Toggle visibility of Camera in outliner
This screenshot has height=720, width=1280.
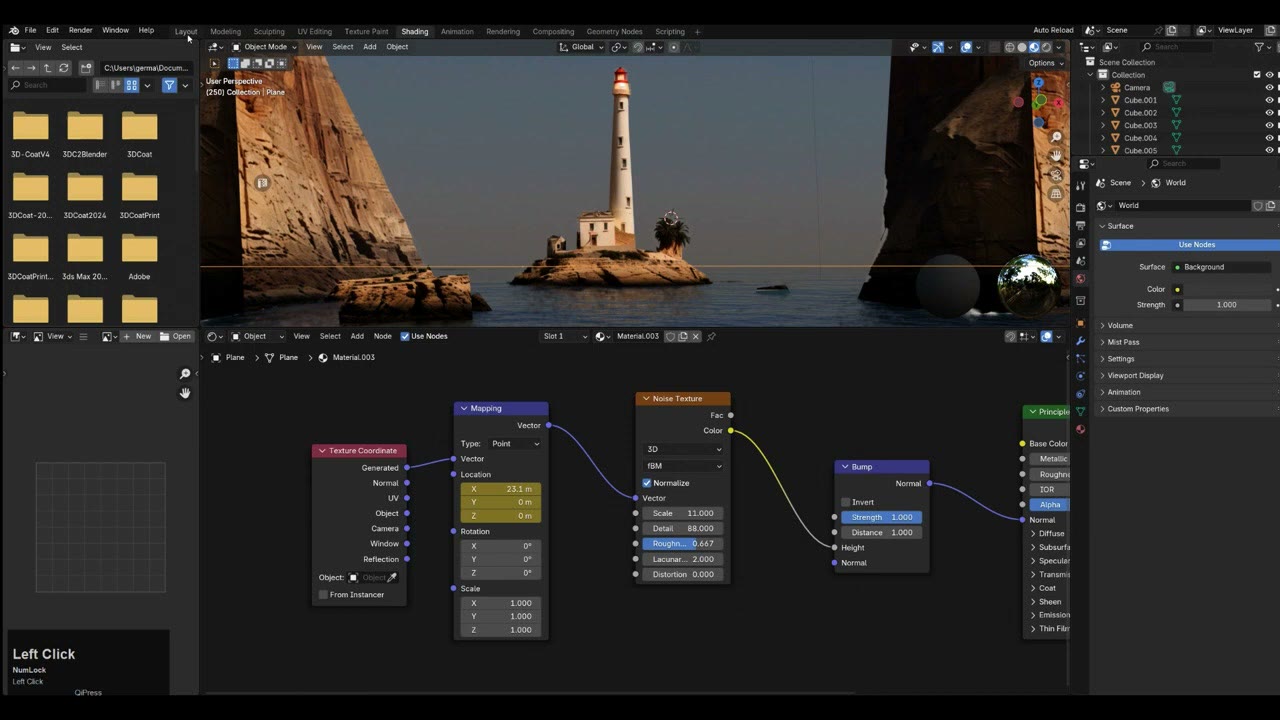1270,87
